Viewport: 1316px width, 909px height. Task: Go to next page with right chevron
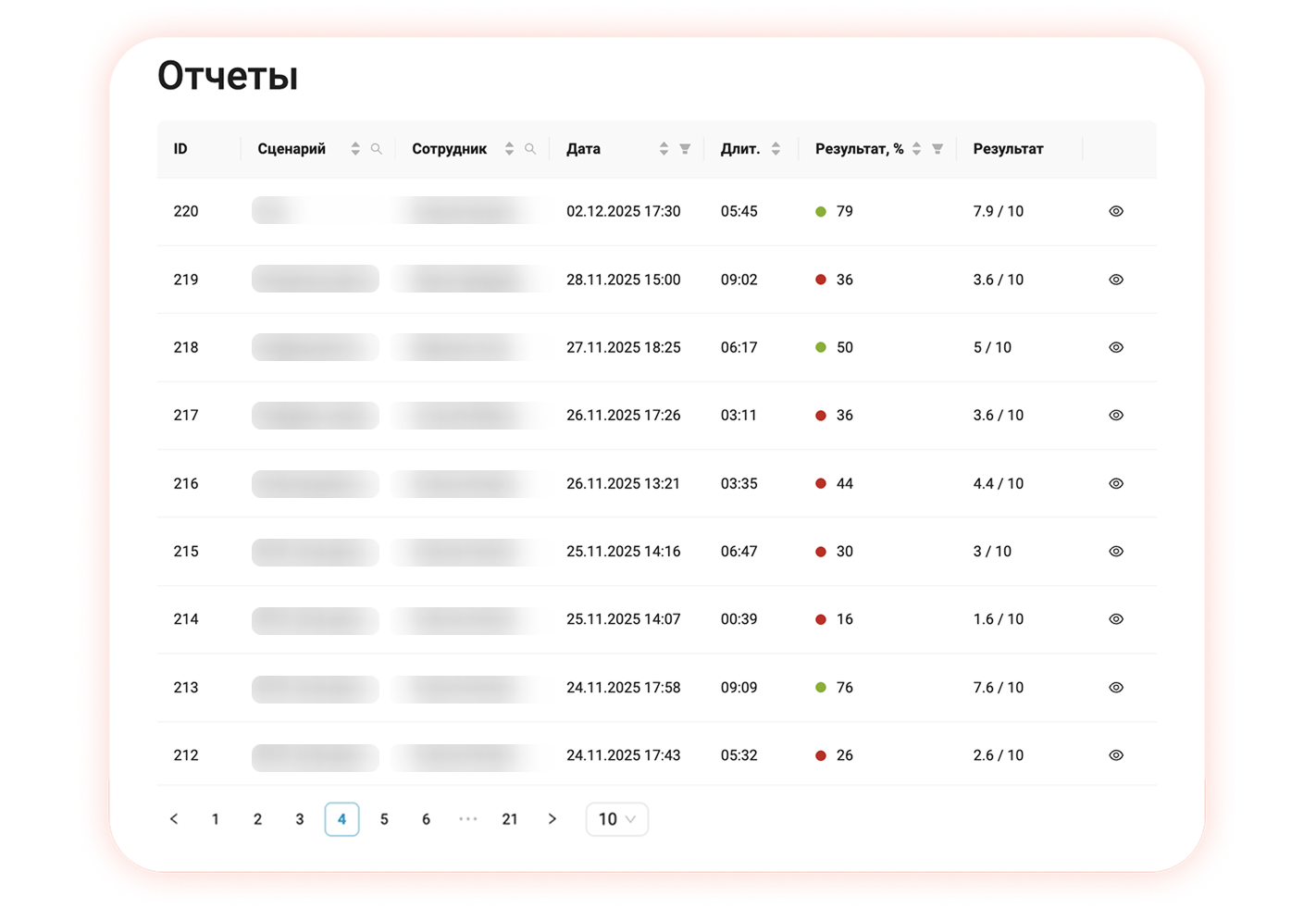pyautogui.click(x=552, y=819)
